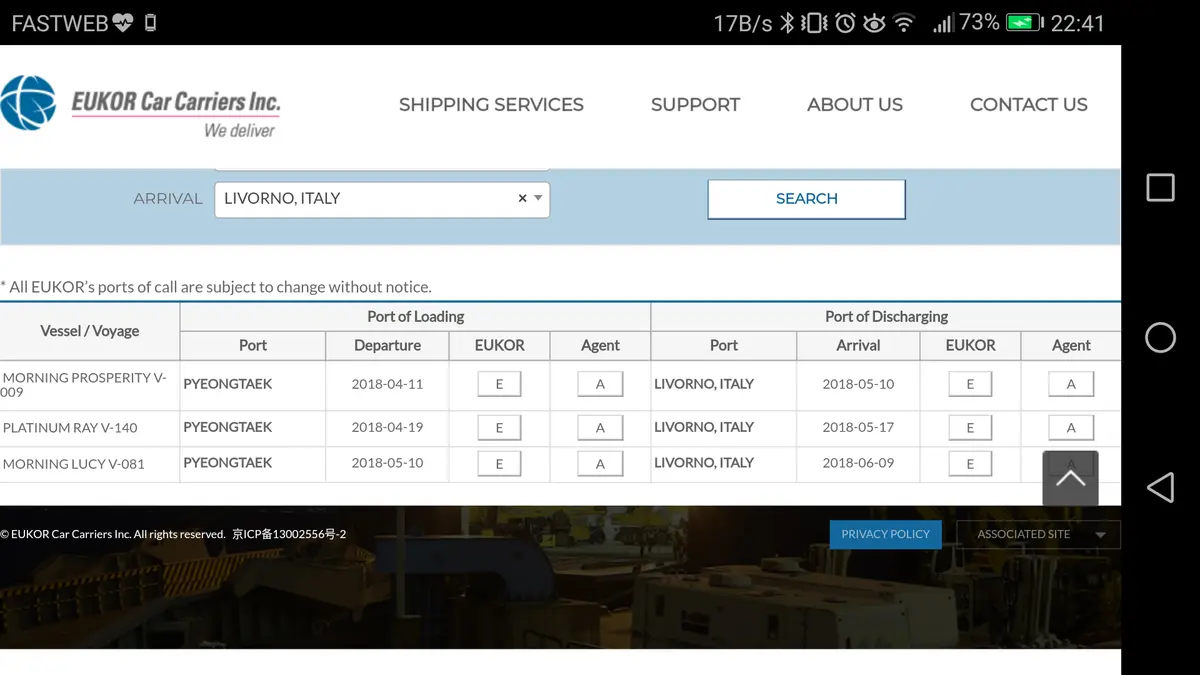Tap the Bluetooth icon in status bar

point(787,22)
